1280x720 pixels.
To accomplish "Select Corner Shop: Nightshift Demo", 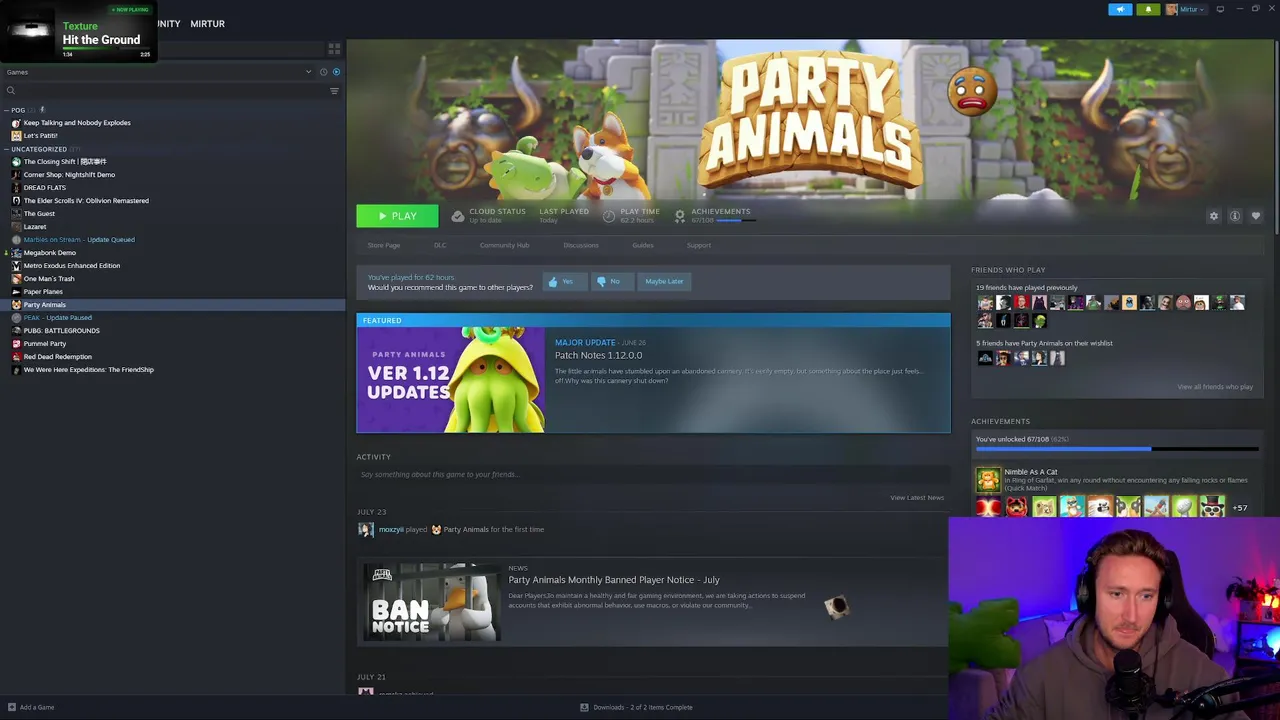I will [69, 175].
